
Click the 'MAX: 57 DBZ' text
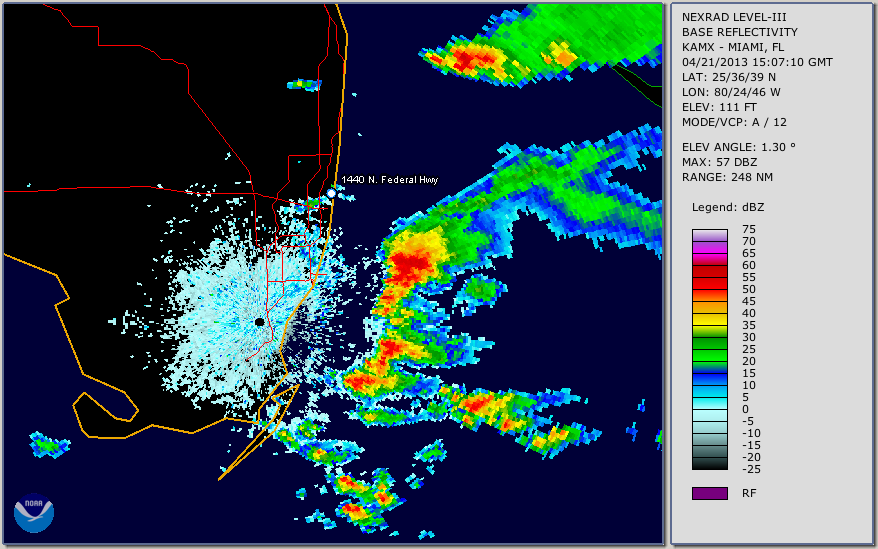pos(719,162)
